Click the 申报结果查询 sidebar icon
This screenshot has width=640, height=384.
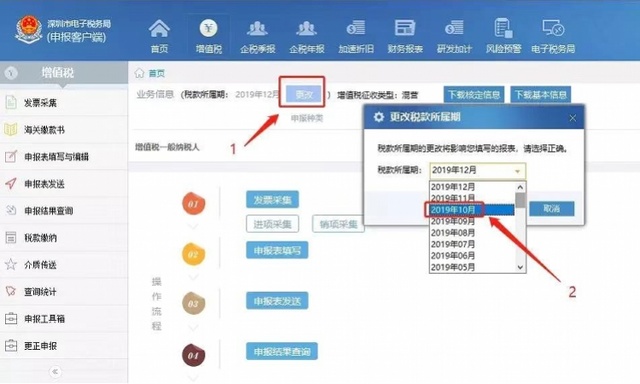11,211
